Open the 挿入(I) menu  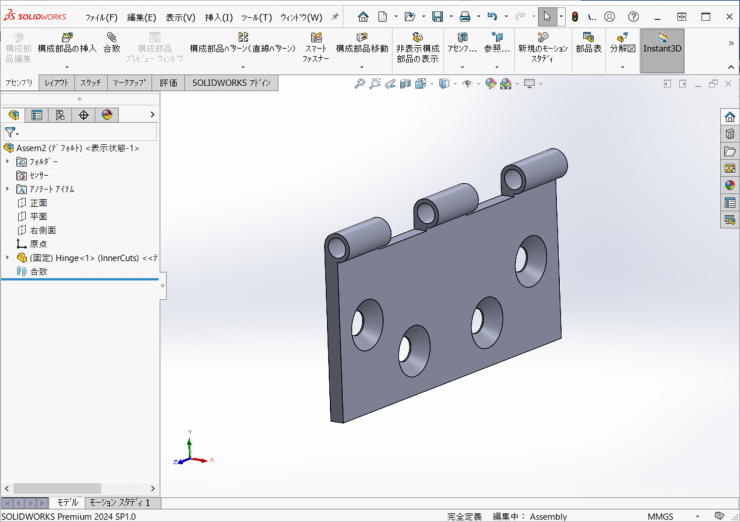tap(218, 17)
